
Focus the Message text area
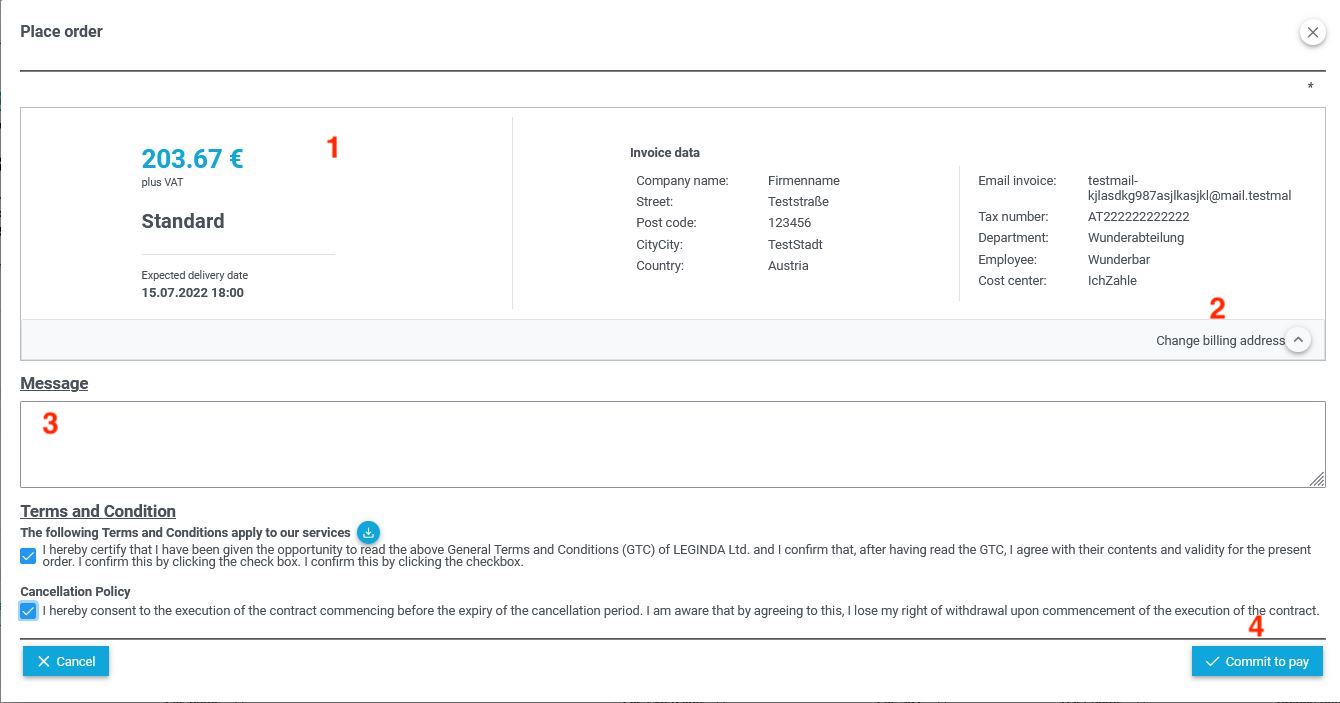(x=673, y=444)
